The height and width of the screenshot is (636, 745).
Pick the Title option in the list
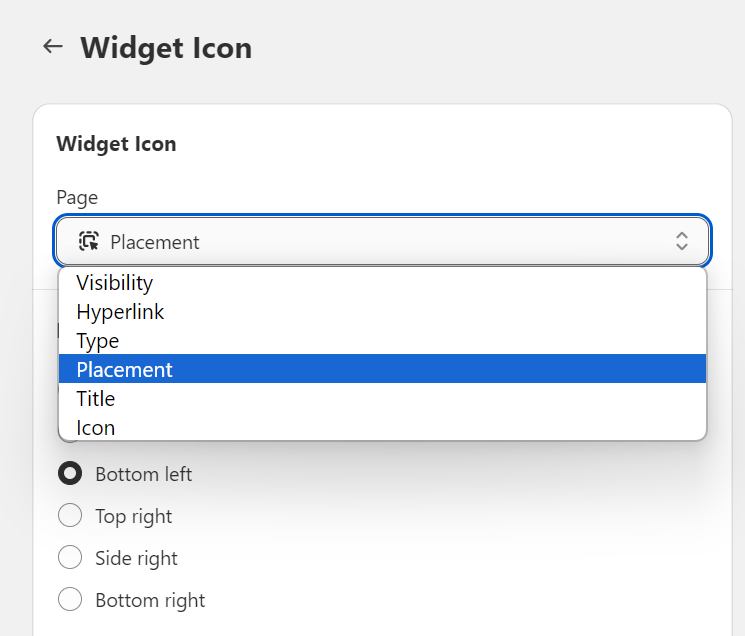tap(96, 399)
